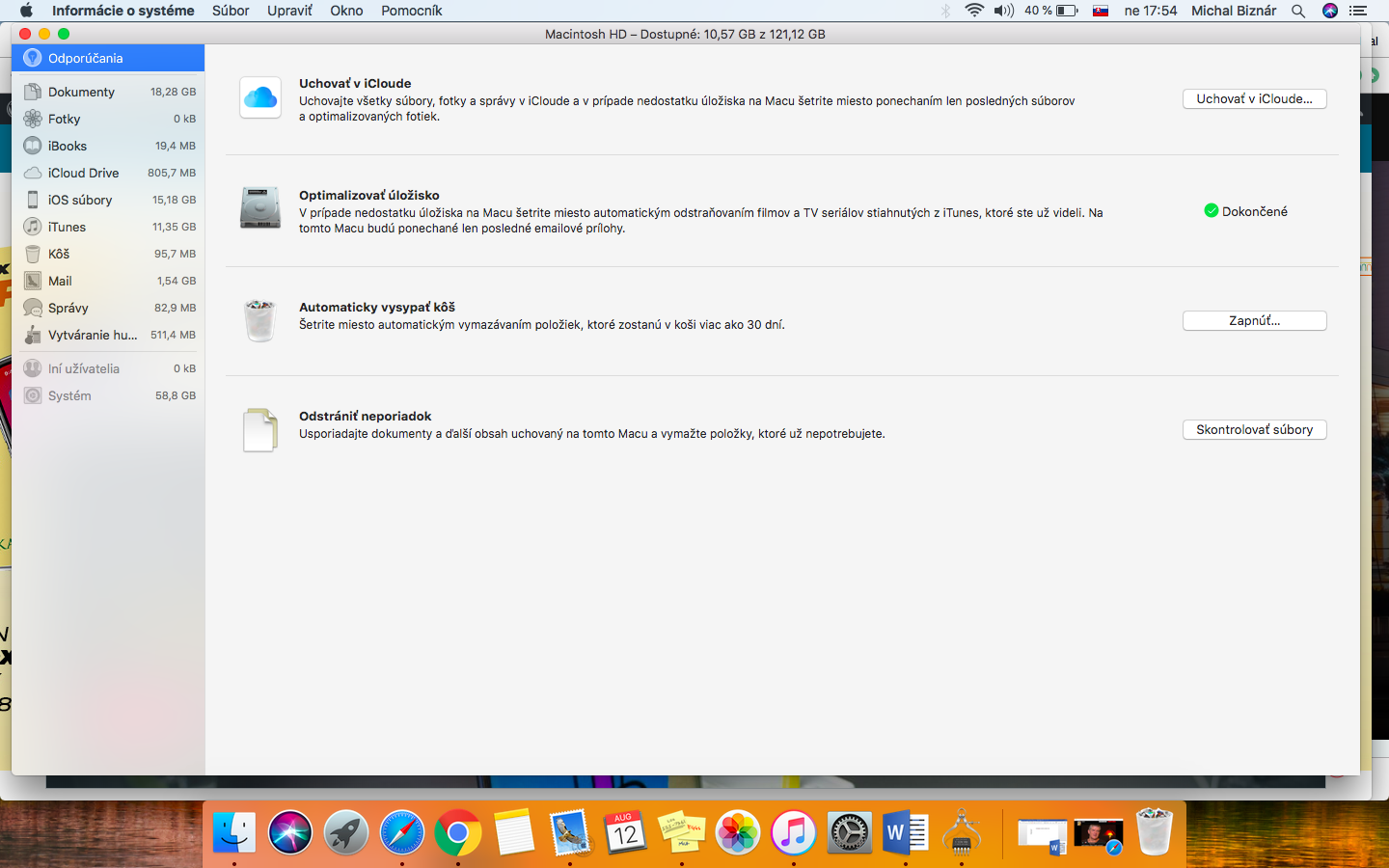Click the iCloud icon beside Uchovať v iCloude
Viewport: 1389px width, 868px height.
[x=260, y=97]
